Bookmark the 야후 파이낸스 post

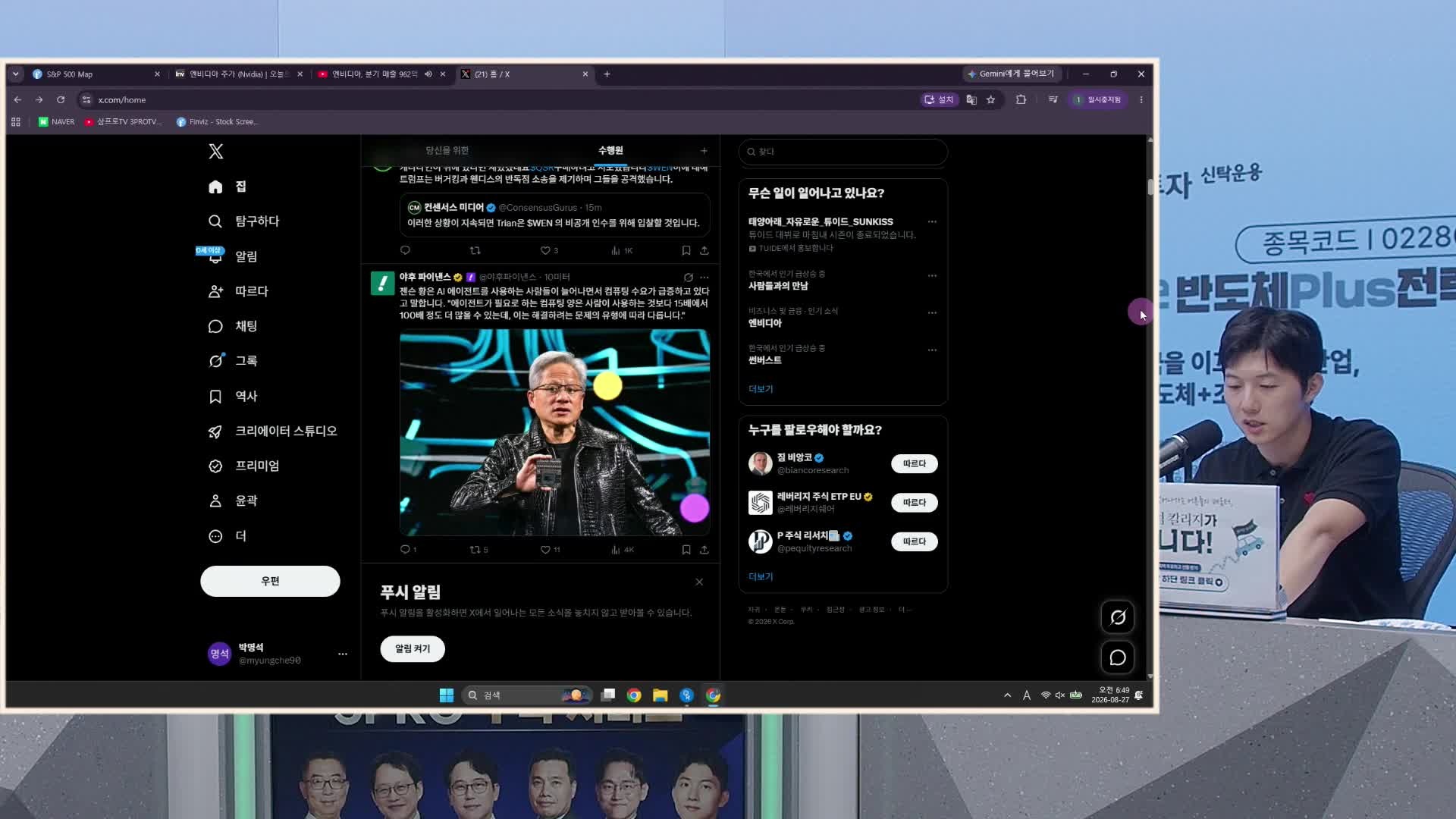(686, 550)
